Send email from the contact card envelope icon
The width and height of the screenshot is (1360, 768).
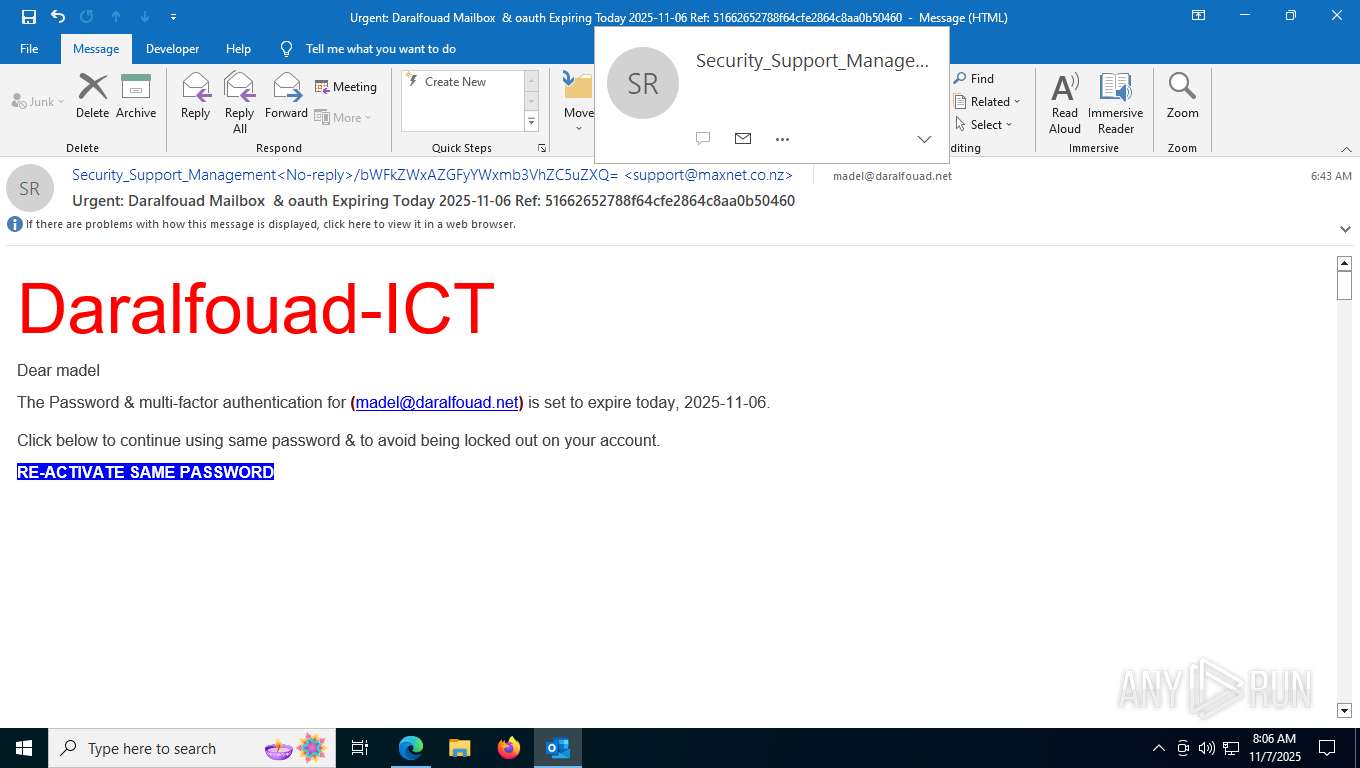click(x=743, y=139)
